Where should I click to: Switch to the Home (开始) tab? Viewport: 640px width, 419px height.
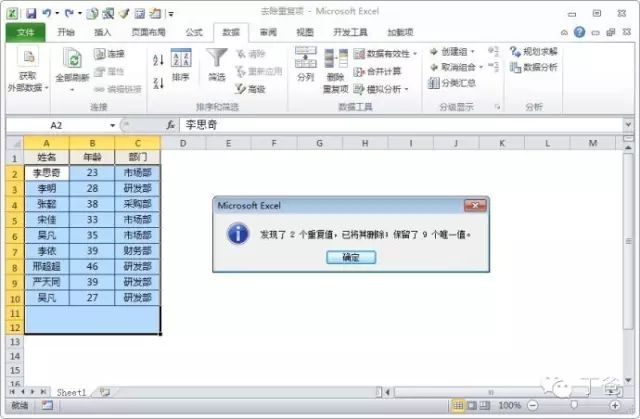click(66, 32)
